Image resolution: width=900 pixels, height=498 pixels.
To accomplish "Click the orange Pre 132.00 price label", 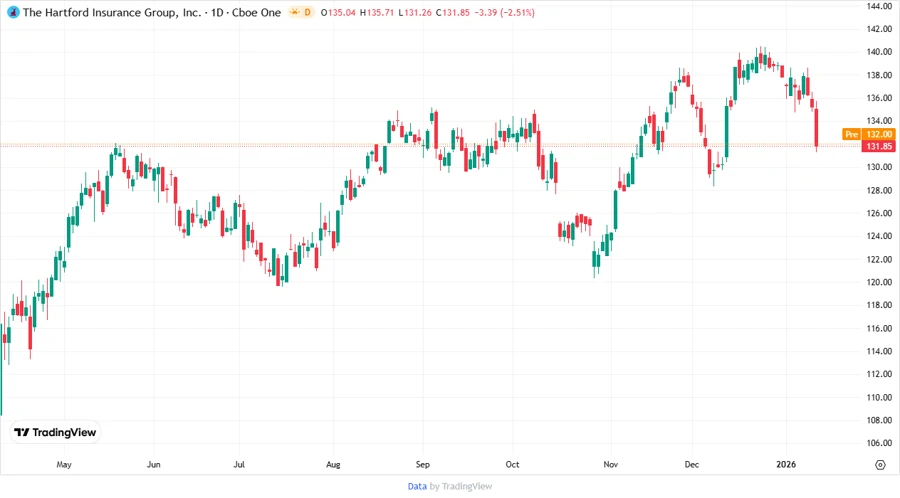I will (868, 134).
